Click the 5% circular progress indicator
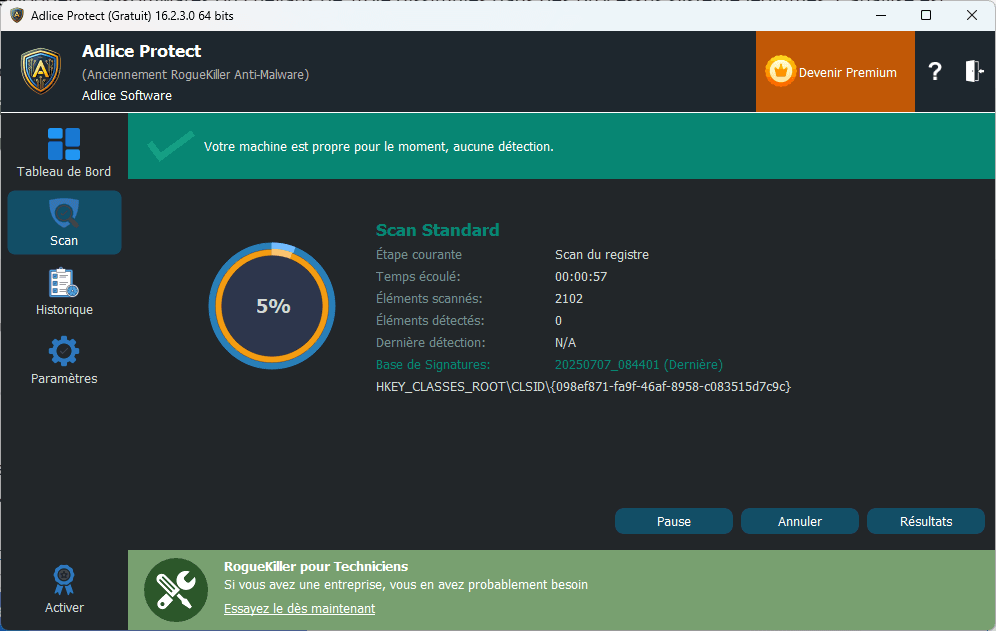The width and height of the screenshot is (996, 631). 272,306
